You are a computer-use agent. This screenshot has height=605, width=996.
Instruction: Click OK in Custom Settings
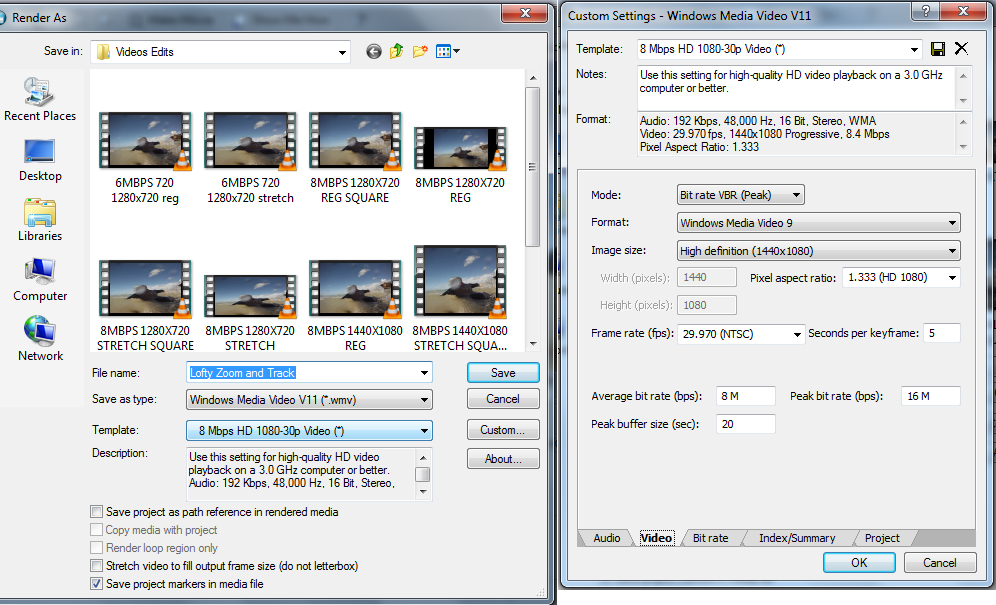click(859, 562)
